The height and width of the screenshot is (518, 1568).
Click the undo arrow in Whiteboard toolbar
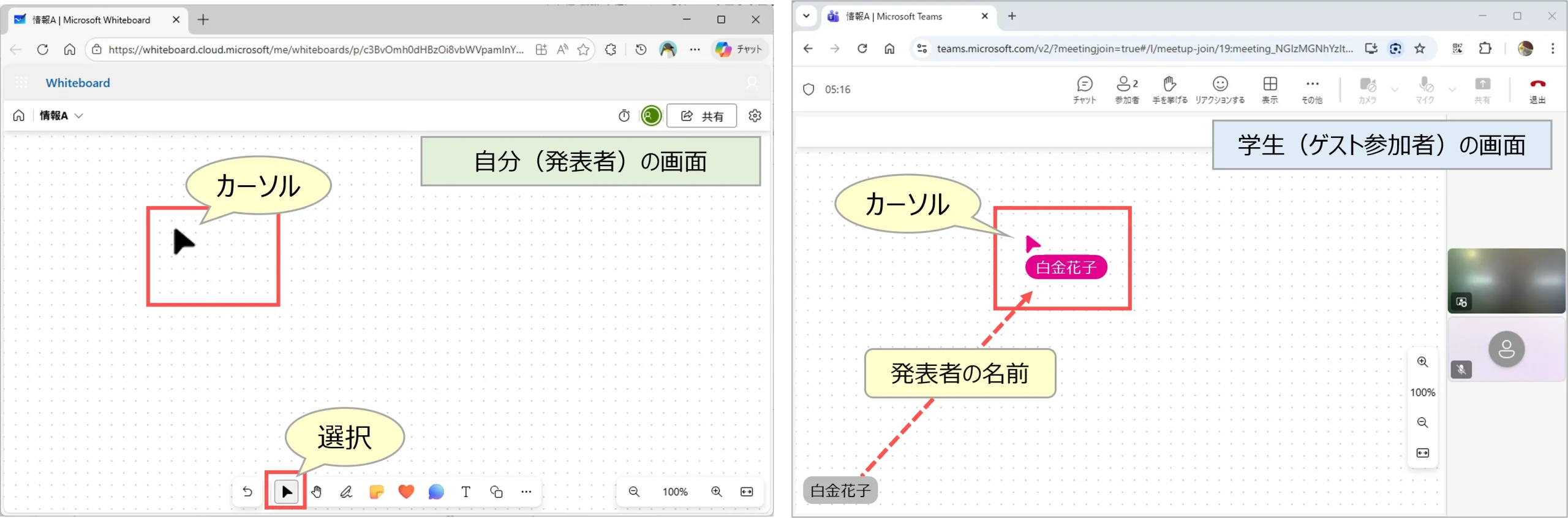(247, 492)
